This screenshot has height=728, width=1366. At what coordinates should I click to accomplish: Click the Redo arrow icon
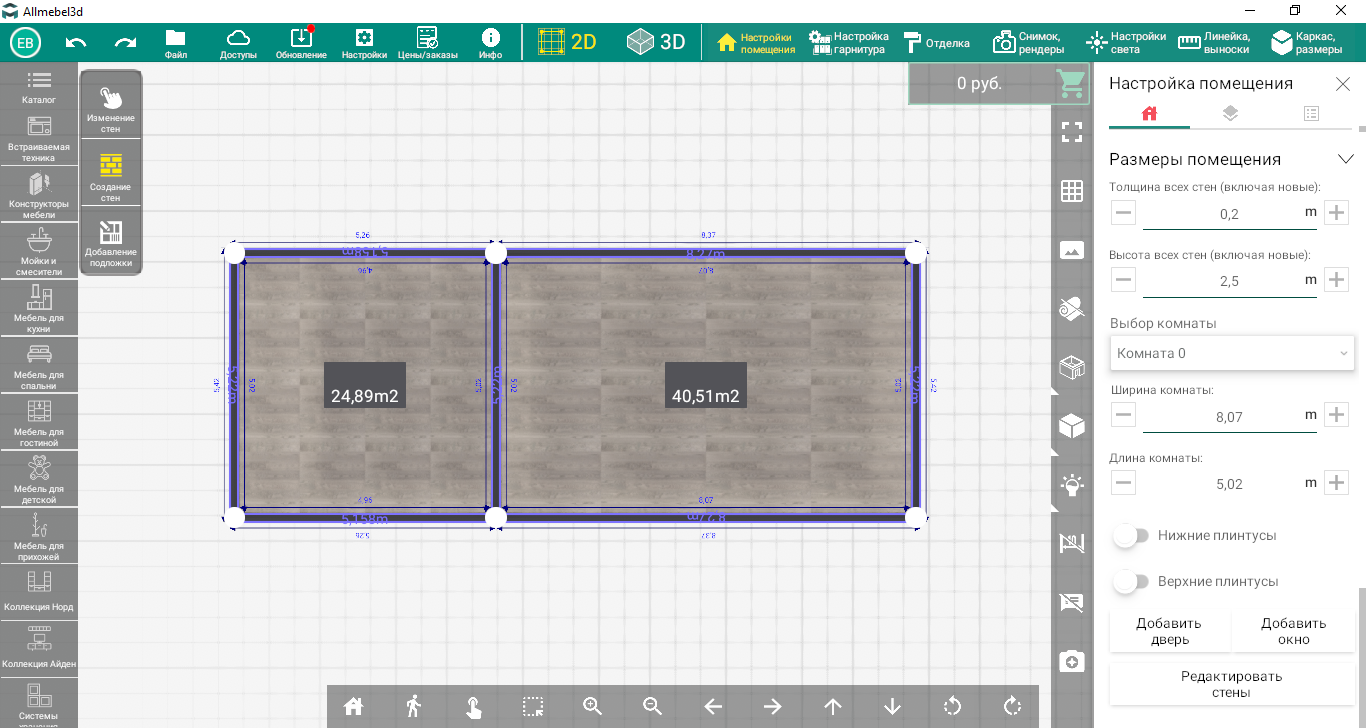point(126,42)
